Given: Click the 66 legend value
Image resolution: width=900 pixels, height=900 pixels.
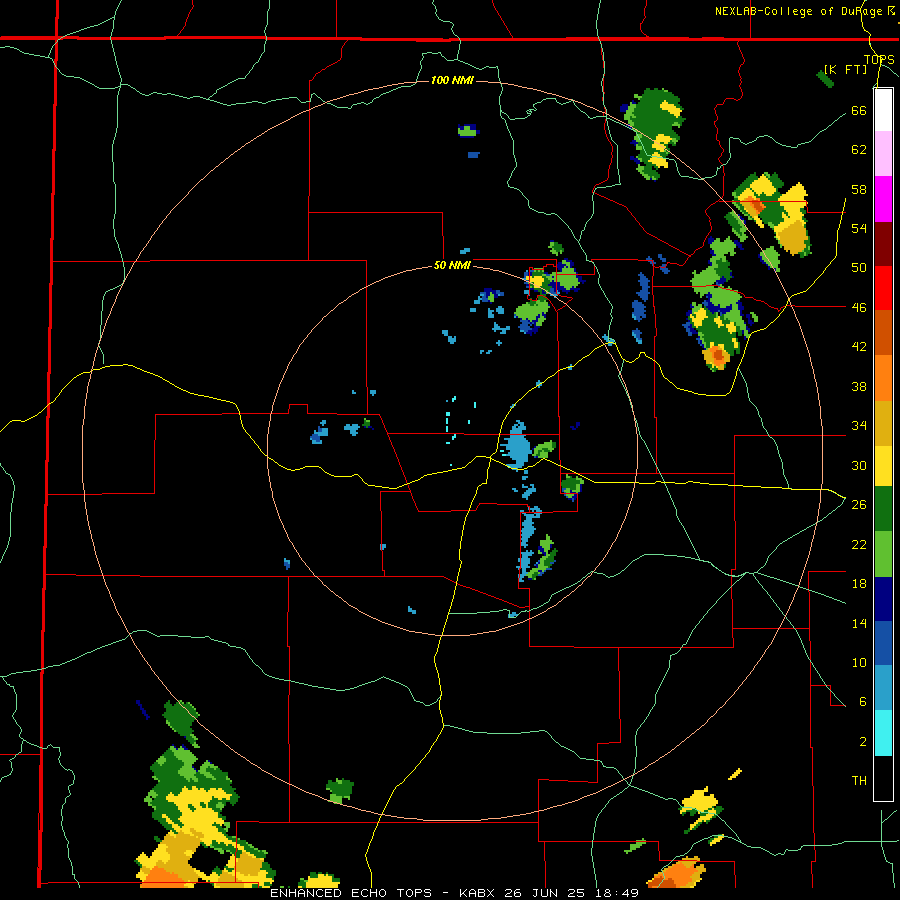Looking at the screenshot, I should click(859, 110).
